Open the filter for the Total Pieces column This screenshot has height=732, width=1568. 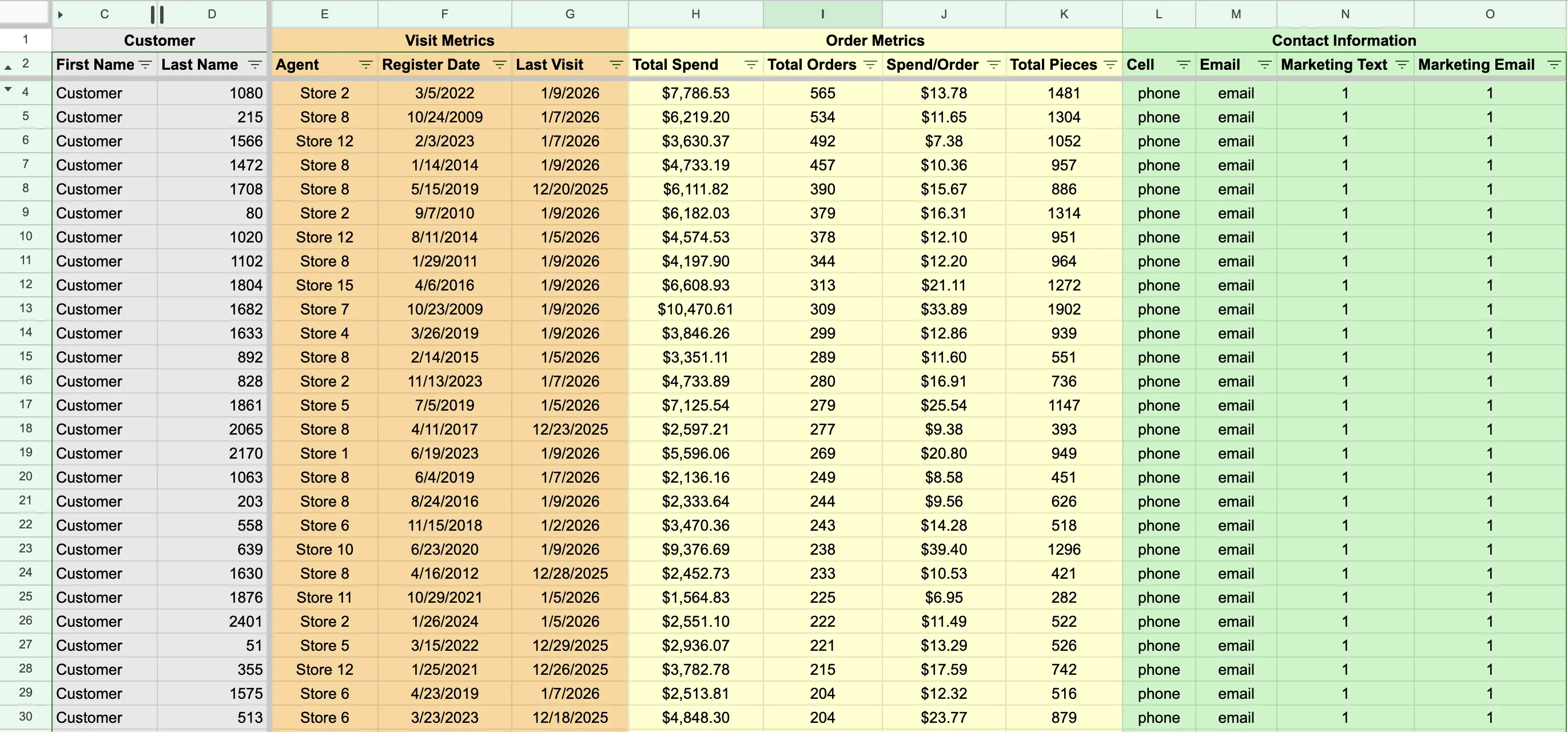coord(1111,65)
